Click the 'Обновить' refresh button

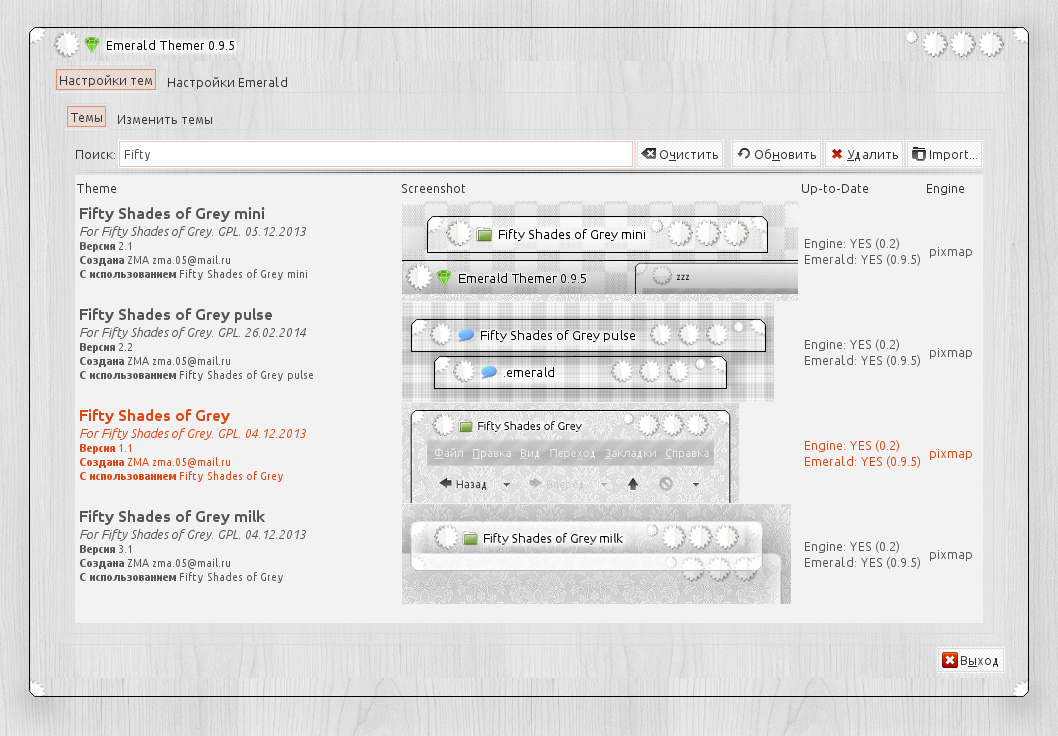[776, 154]
